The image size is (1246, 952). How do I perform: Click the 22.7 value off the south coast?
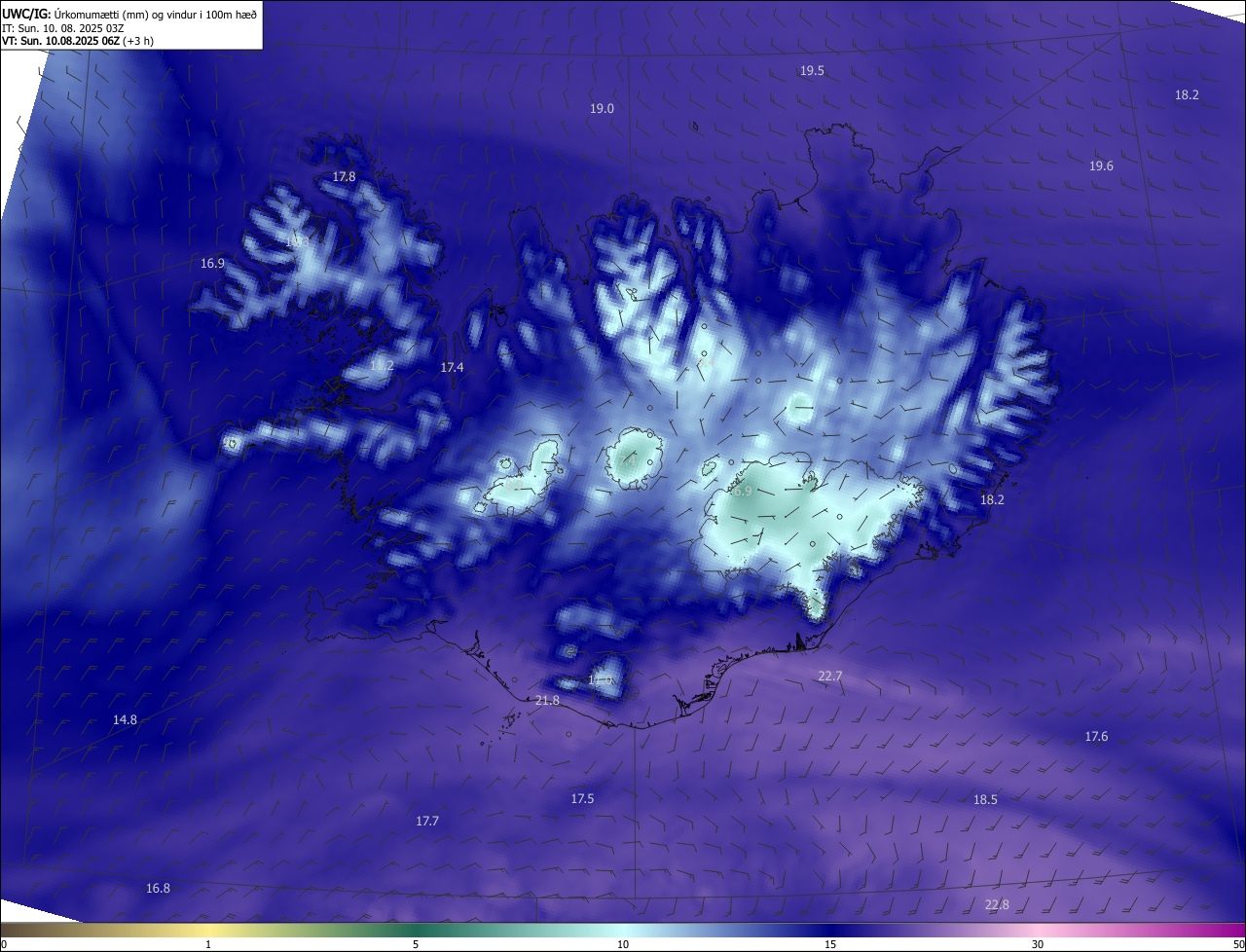[829, 677]
